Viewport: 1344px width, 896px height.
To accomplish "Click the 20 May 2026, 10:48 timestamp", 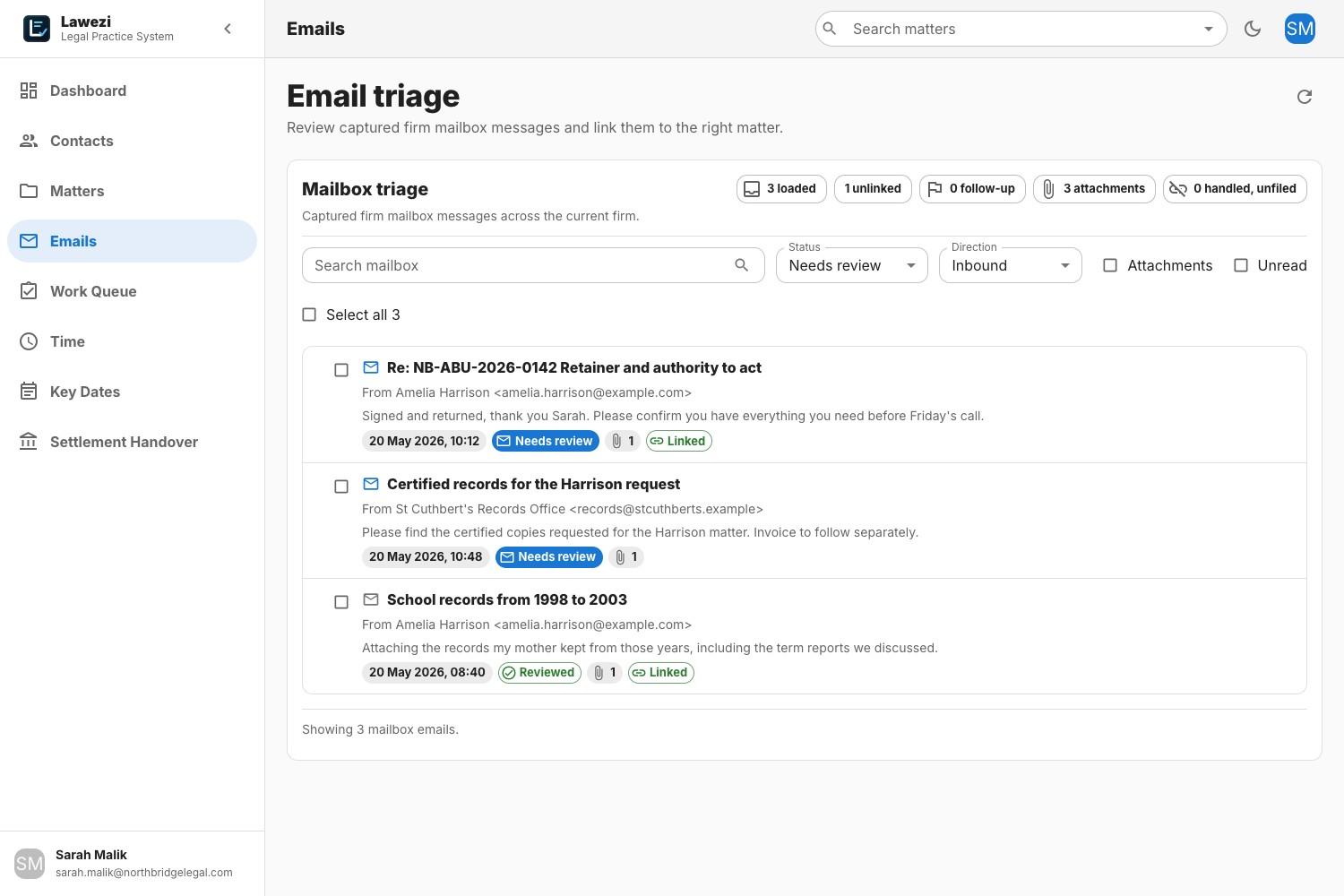I will click(x=426, y=557).
